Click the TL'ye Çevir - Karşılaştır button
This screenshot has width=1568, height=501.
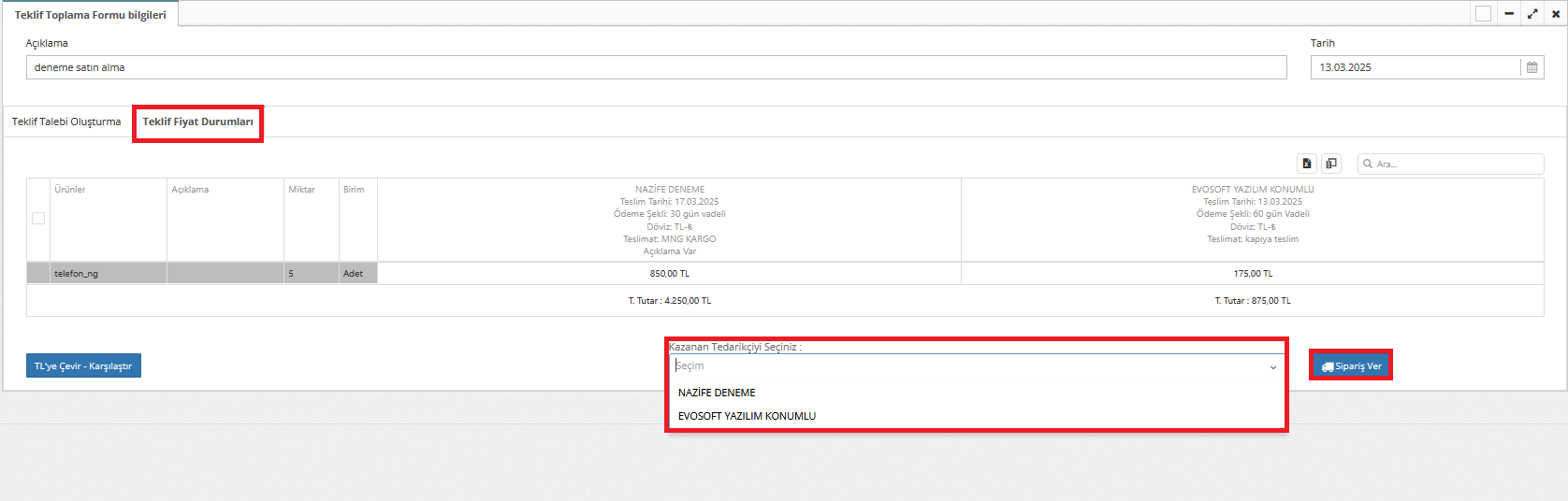[x=83, y=365]
